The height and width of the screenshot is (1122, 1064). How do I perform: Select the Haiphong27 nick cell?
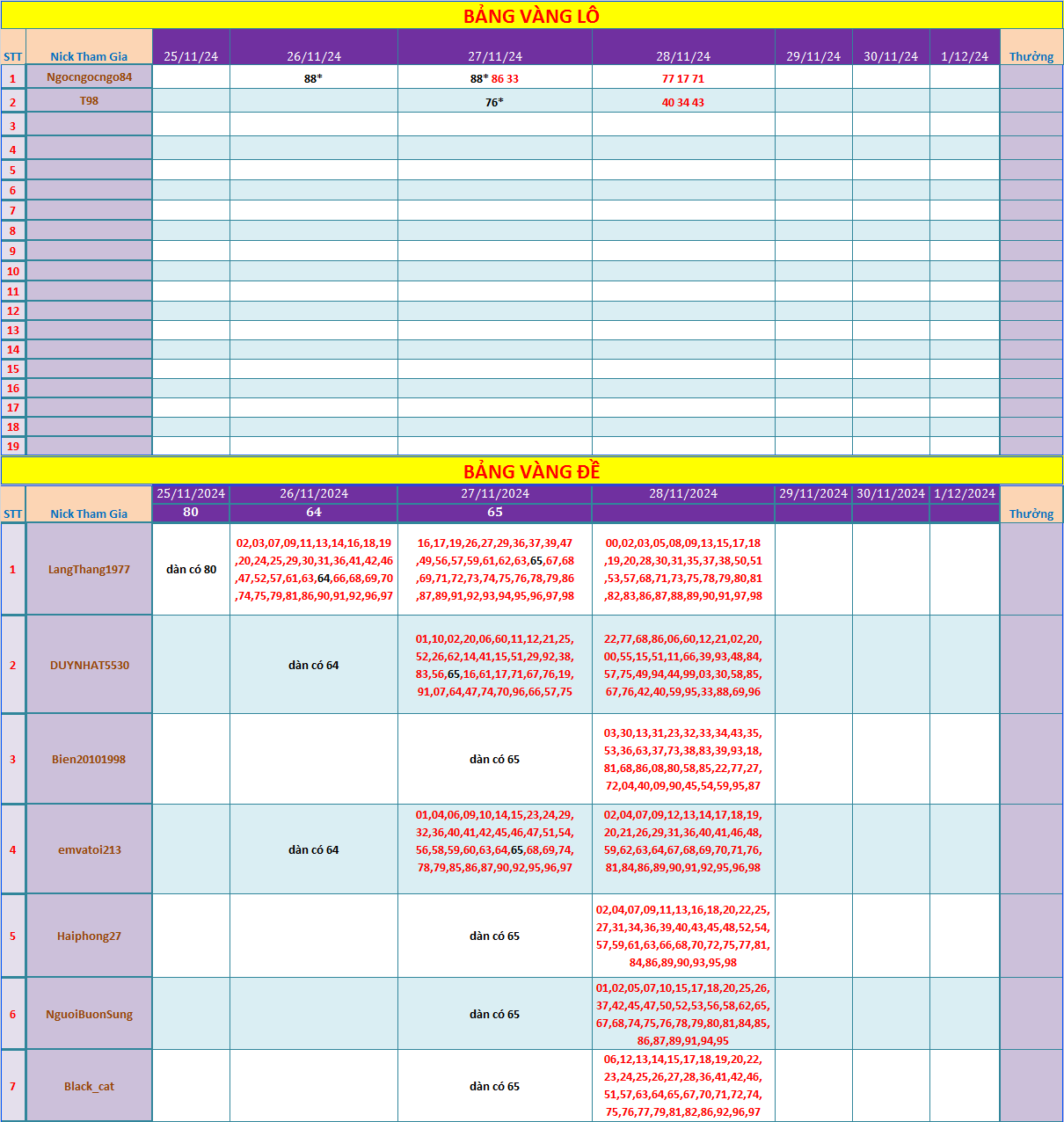89,936
